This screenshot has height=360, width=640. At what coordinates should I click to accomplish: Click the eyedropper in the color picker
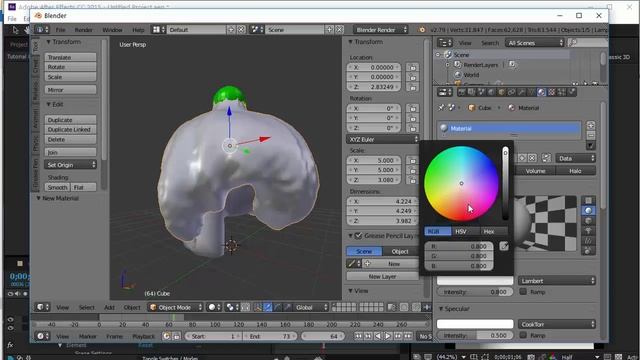(504, 246)
